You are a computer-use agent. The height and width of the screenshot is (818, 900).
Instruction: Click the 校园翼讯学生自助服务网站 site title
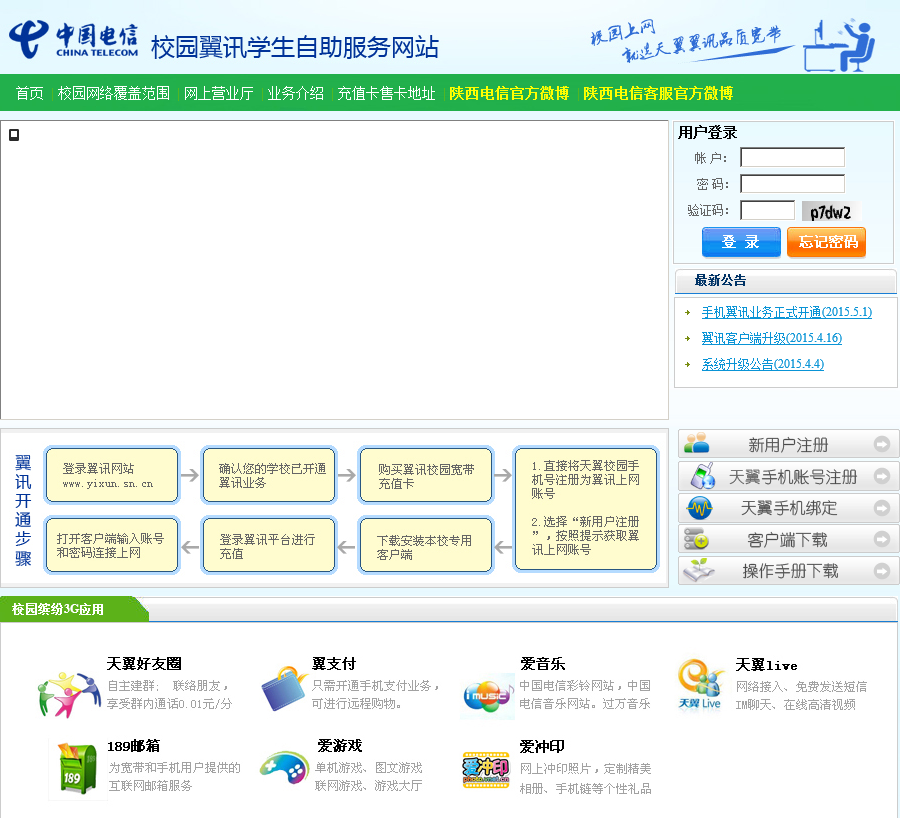[295, 47]
